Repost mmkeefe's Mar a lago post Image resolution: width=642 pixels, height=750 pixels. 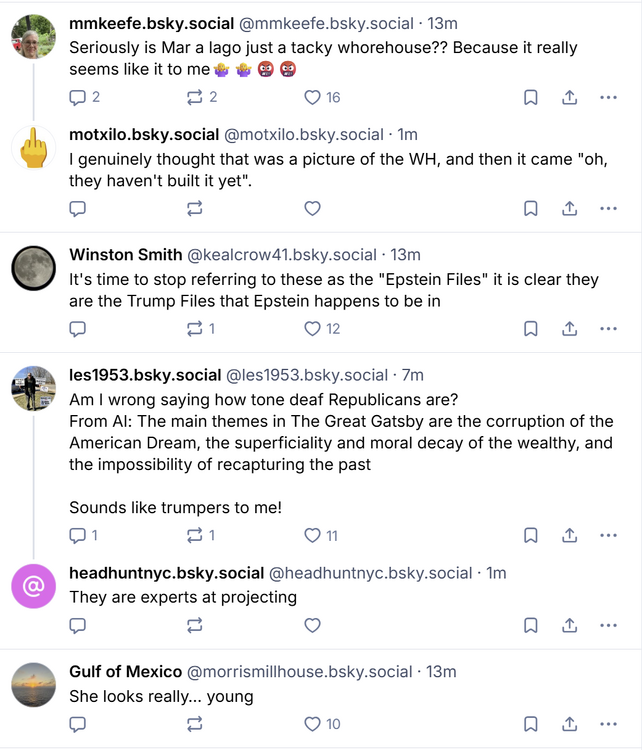tap(195, 97)
